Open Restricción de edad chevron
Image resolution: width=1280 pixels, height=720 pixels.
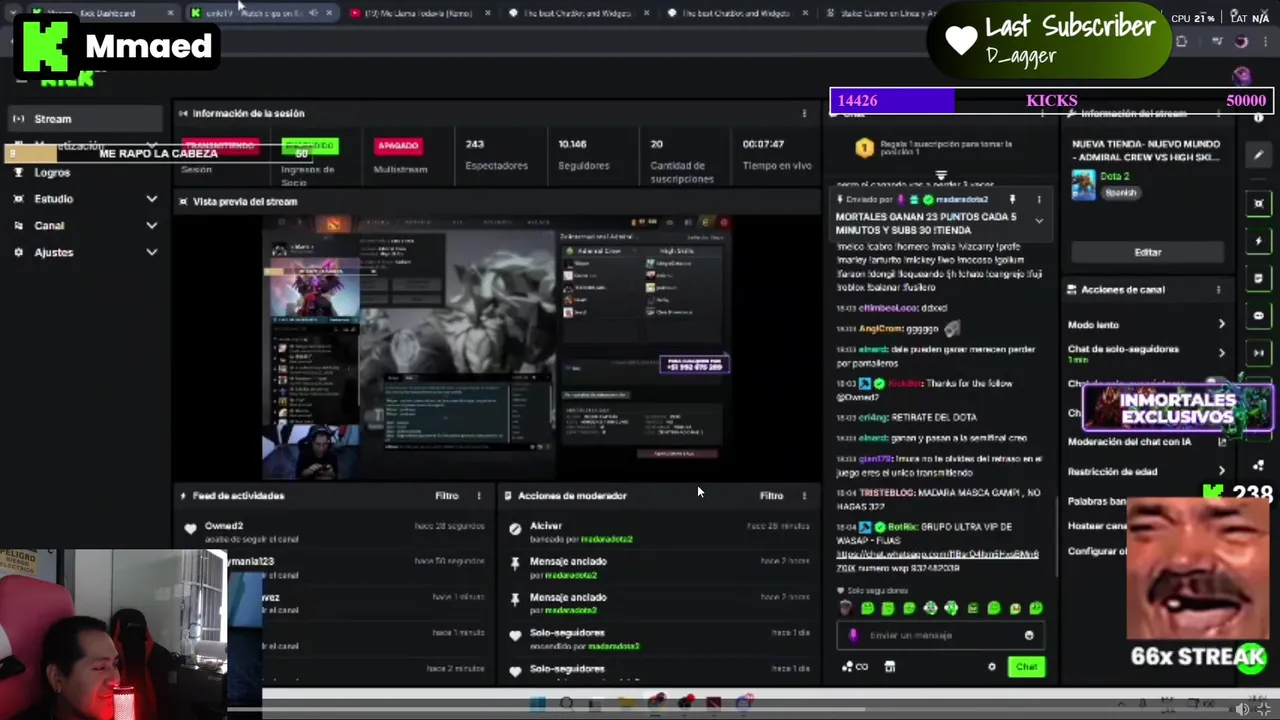click(1221, 471)
